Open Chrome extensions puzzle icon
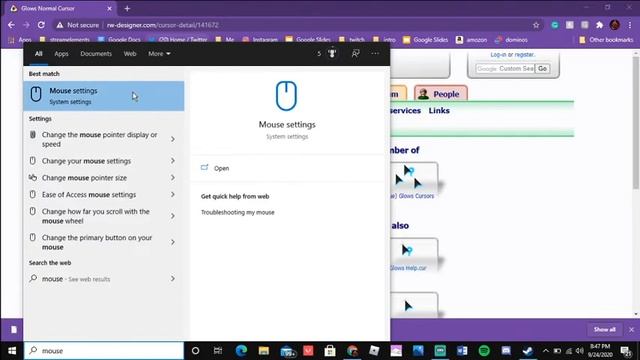This screenshot has height=360, width=640. (600, 25)
